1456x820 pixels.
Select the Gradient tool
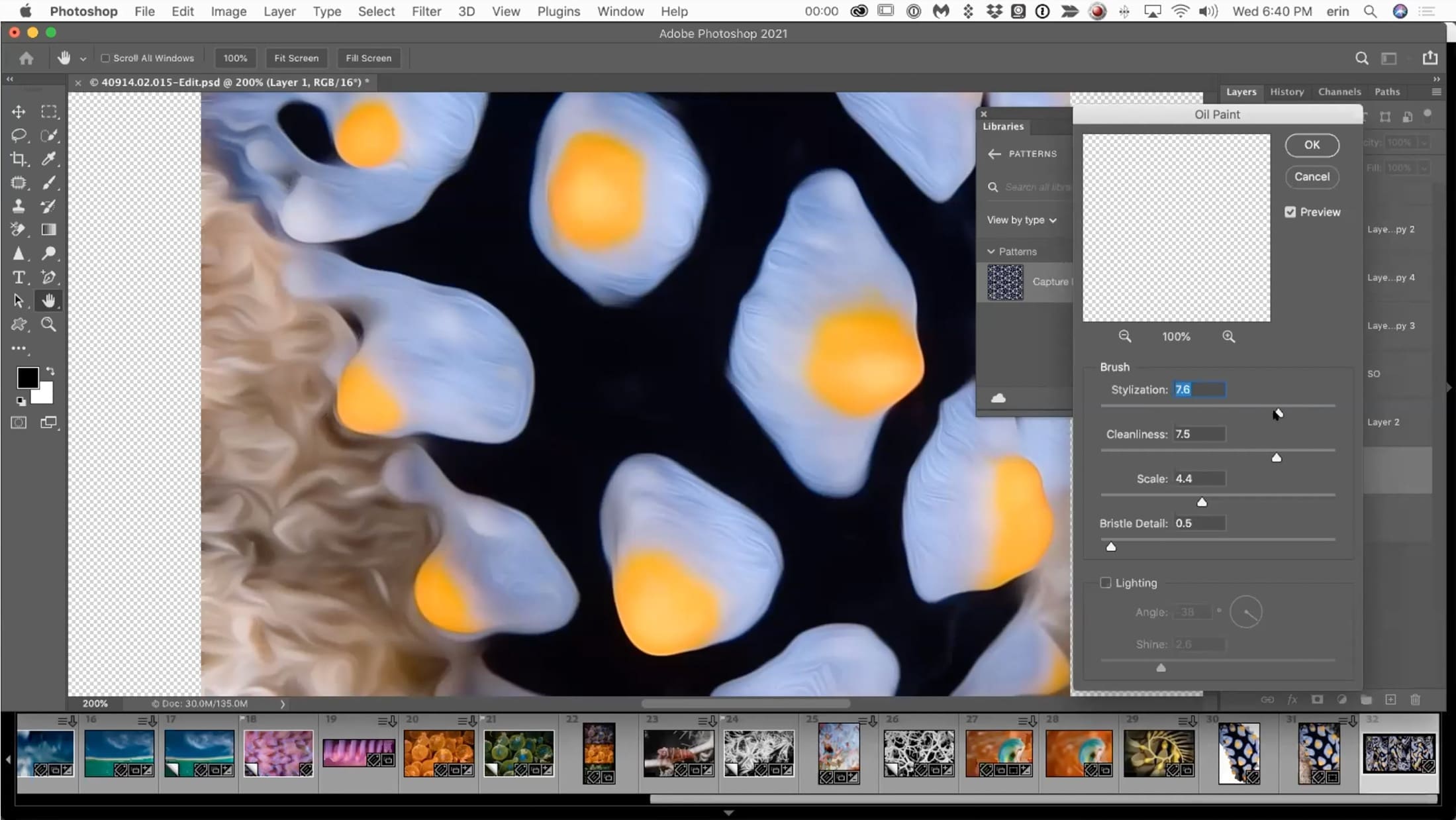(x=48, y=230)
